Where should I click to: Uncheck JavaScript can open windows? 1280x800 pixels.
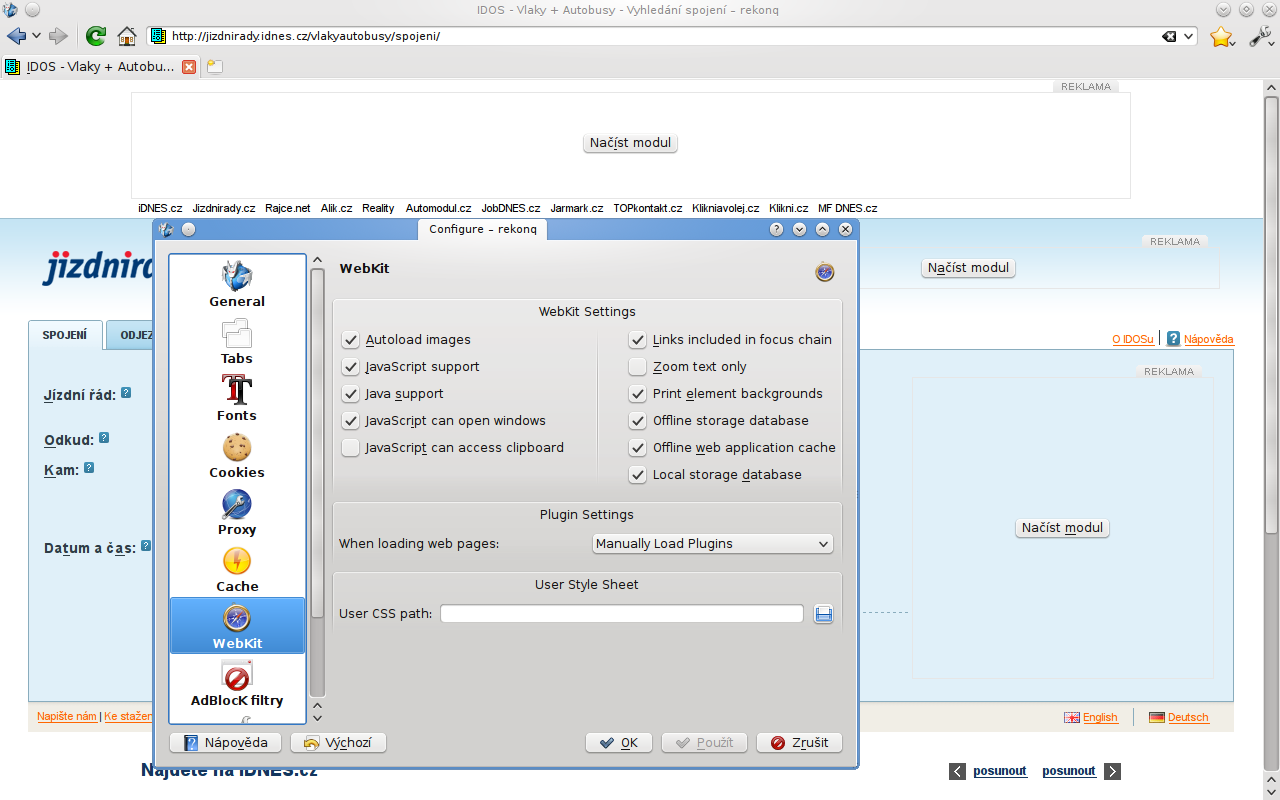[350, 421]
